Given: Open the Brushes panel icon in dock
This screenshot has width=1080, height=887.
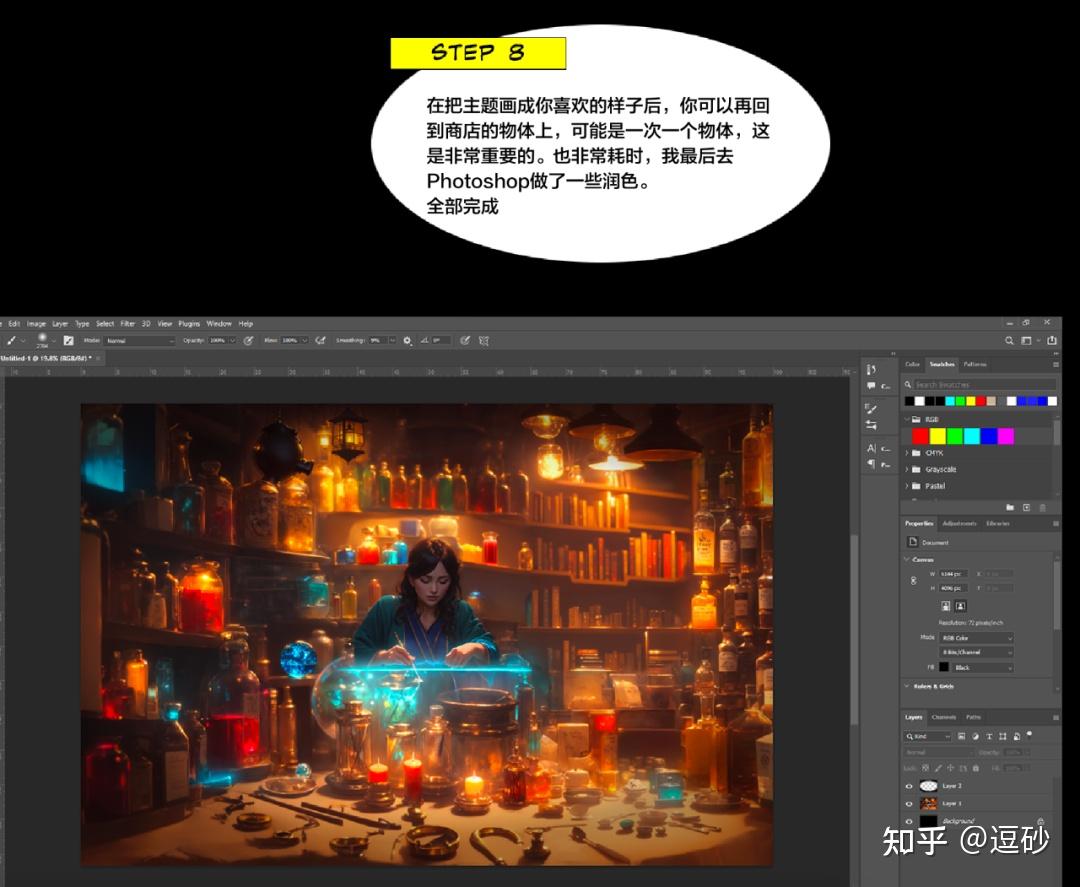Looking at the screenshot, I should [871, 408].
